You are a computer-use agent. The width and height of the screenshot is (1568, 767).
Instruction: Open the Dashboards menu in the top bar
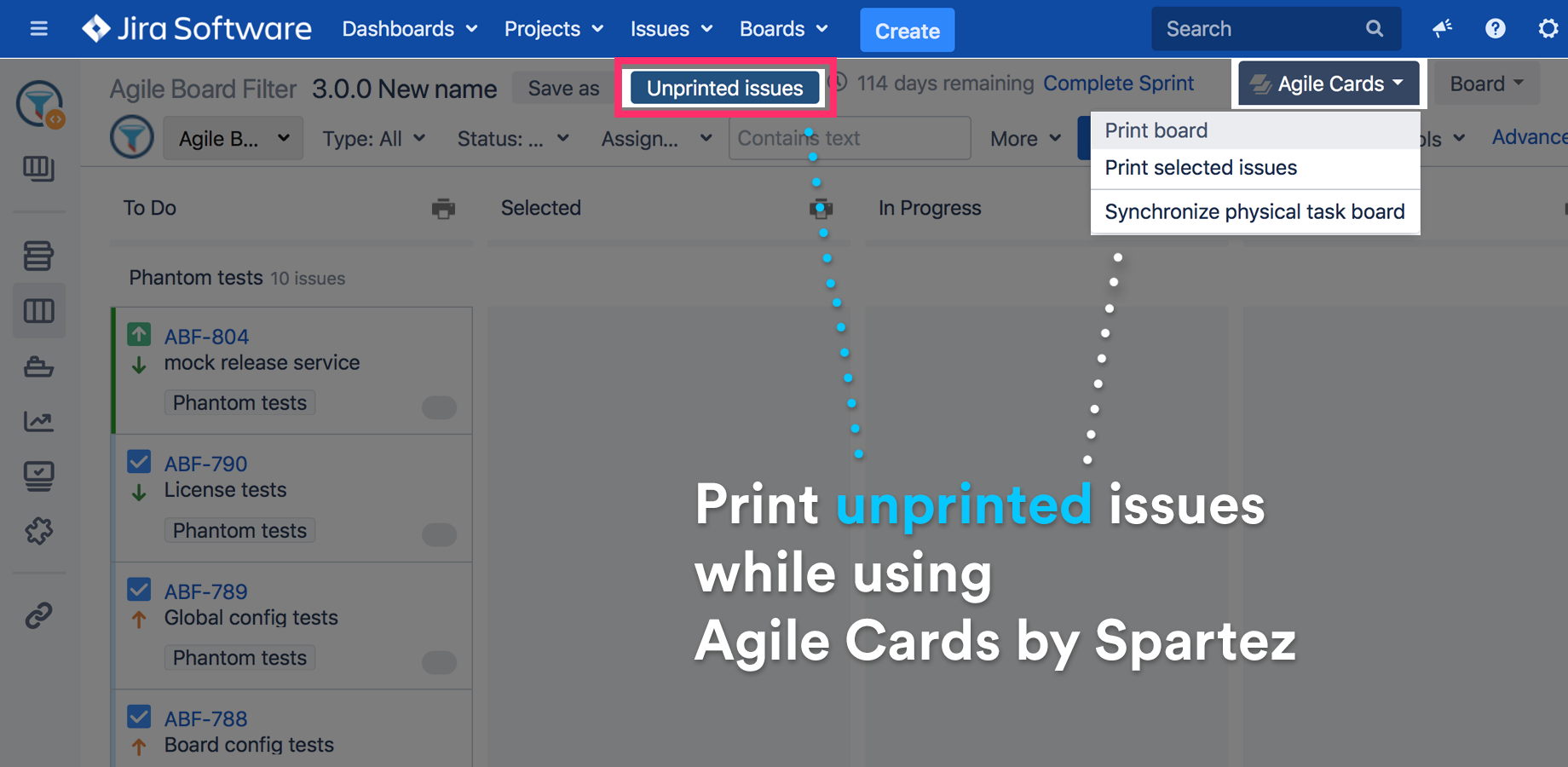click(409, 28)
